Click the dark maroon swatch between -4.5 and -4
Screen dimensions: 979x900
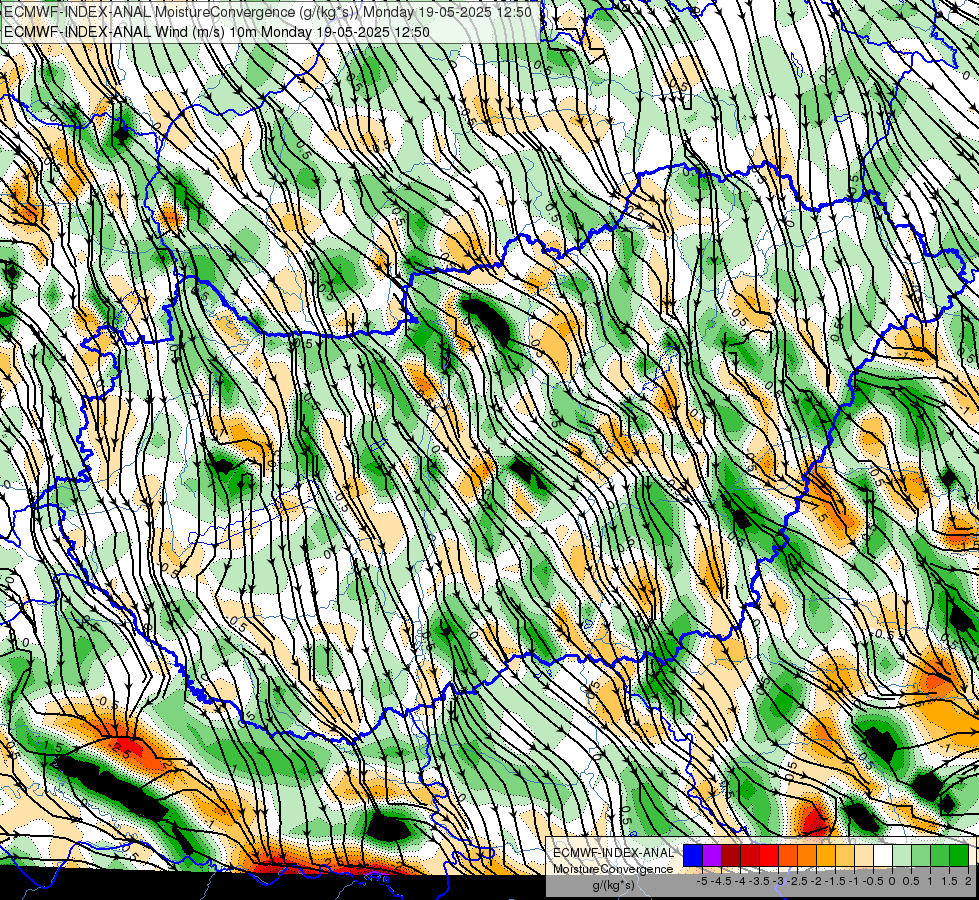click(731, 855)
